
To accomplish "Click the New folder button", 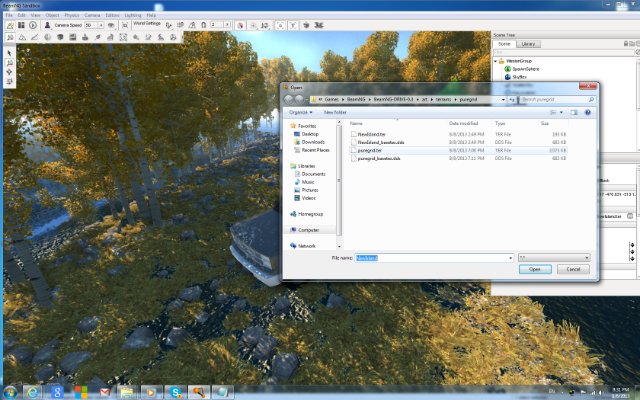I will point(335,112).
